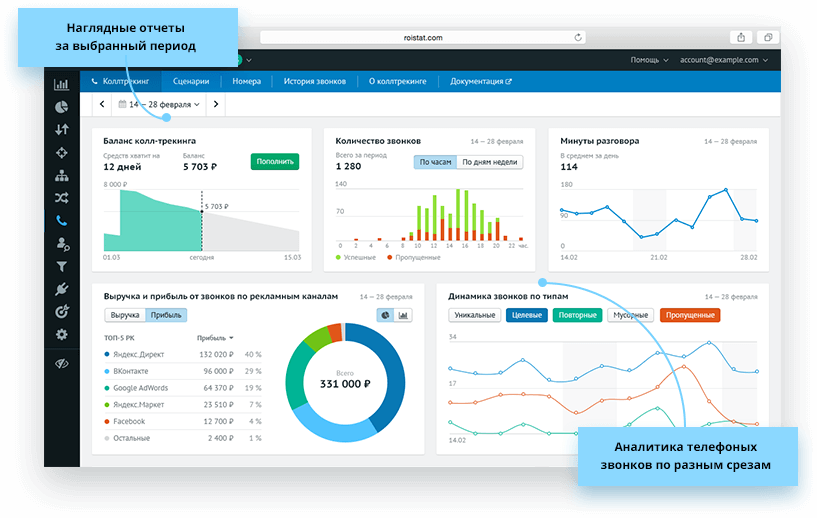
Task: Open the История звонков tab
Action: pos(314,81)
